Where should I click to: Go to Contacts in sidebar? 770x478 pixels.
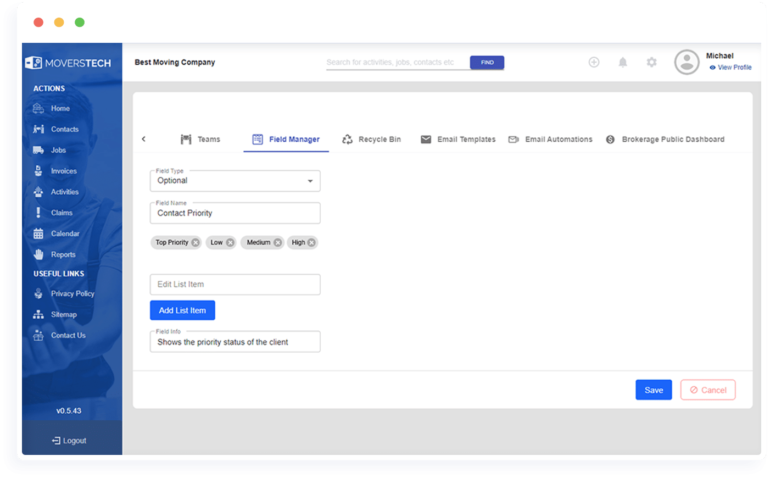pos(64,129)
